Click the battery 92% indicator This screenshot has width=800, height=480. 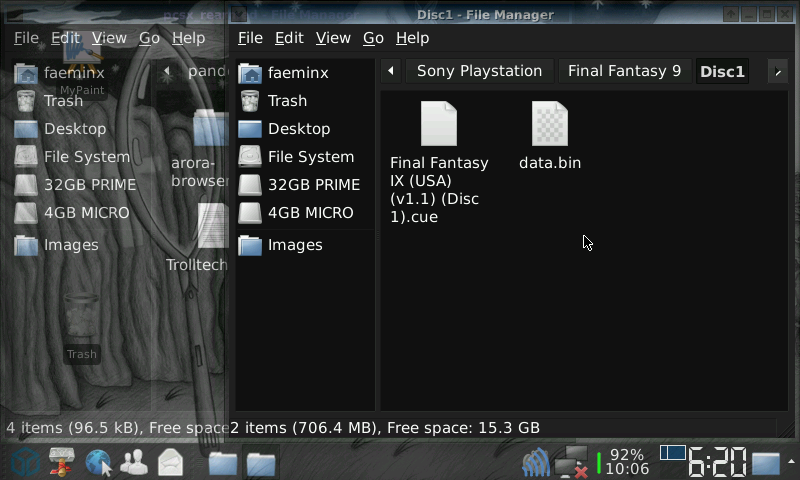tap(625, 455)
